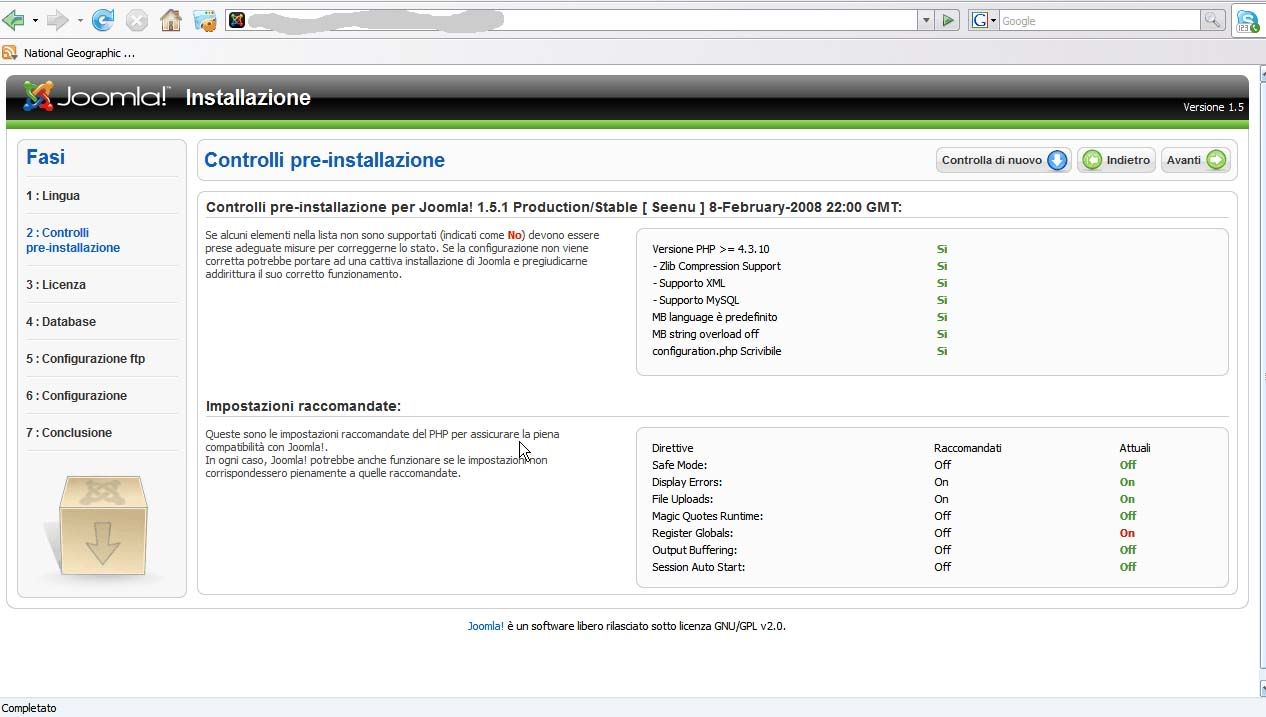Viewport: 1266px width, 717px height.
Task: Click the MB language è predefinito label
Action: pyautogui.click(x=714, y=317)
